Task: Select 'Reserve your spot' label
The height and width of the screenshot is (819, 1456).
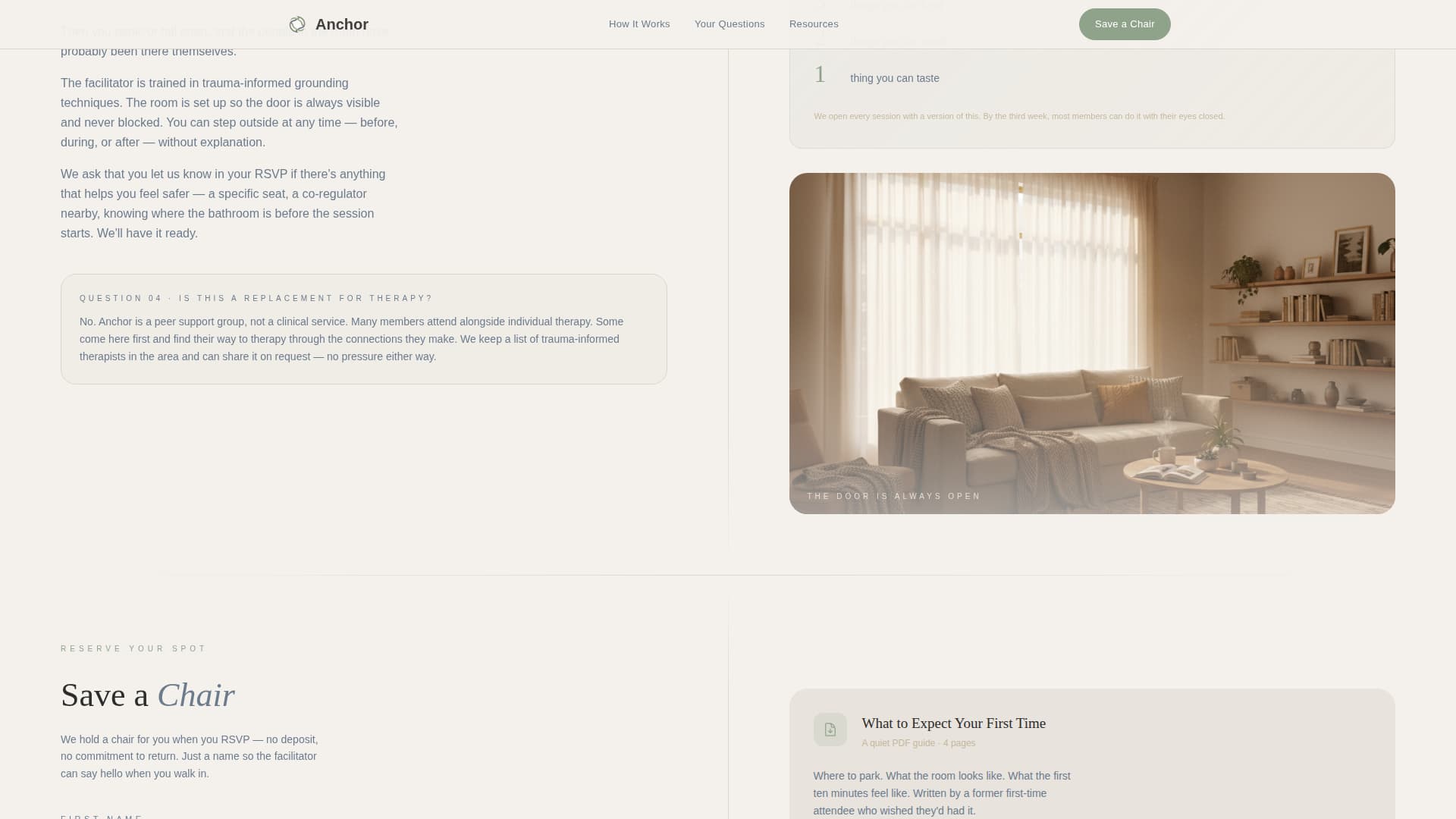Action: [x=133, y=648]
